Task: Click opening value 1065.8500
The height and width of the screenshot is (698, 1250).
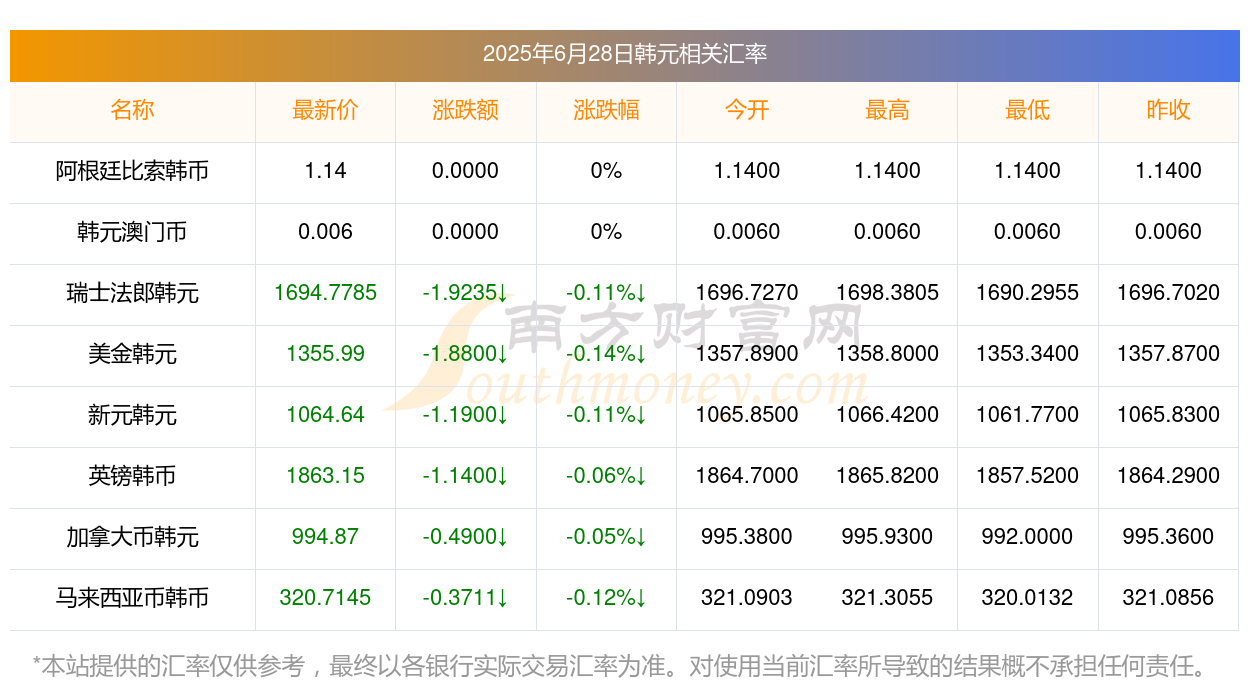Action: click(747, 415)
